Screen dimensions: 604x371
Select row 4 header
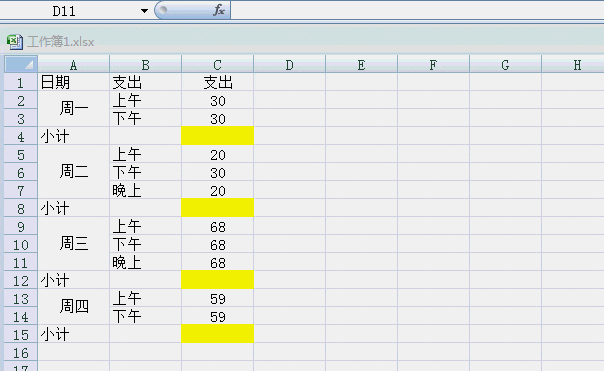click(21, 136)
